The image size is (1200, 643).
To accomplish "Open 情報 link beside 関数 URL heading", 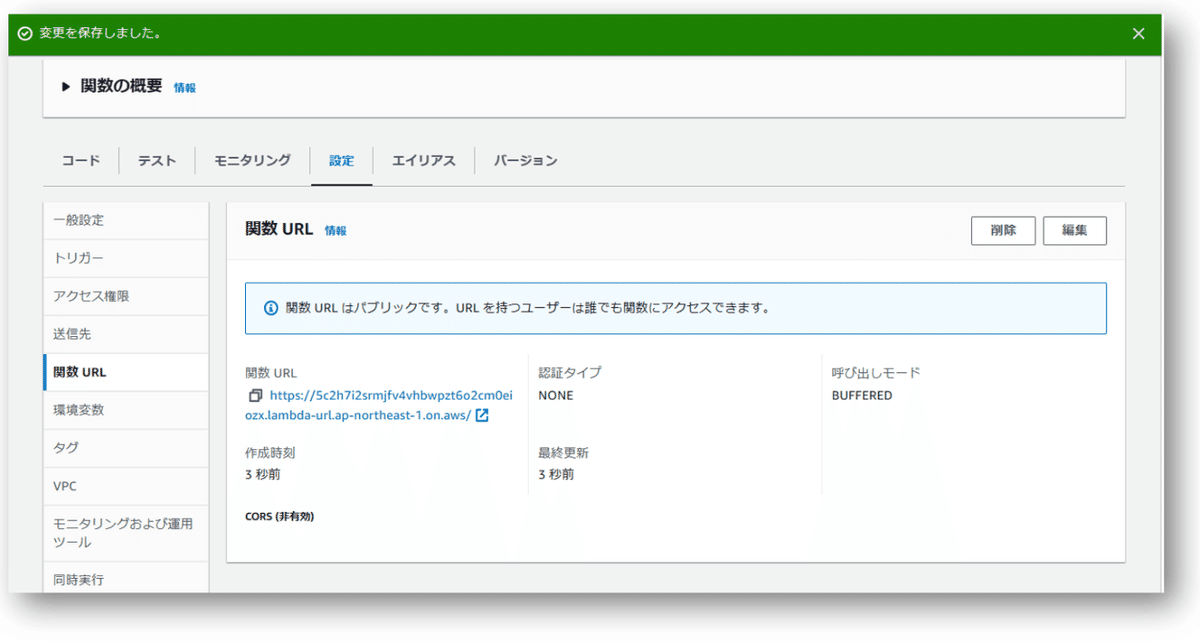I will coord(335,231).
